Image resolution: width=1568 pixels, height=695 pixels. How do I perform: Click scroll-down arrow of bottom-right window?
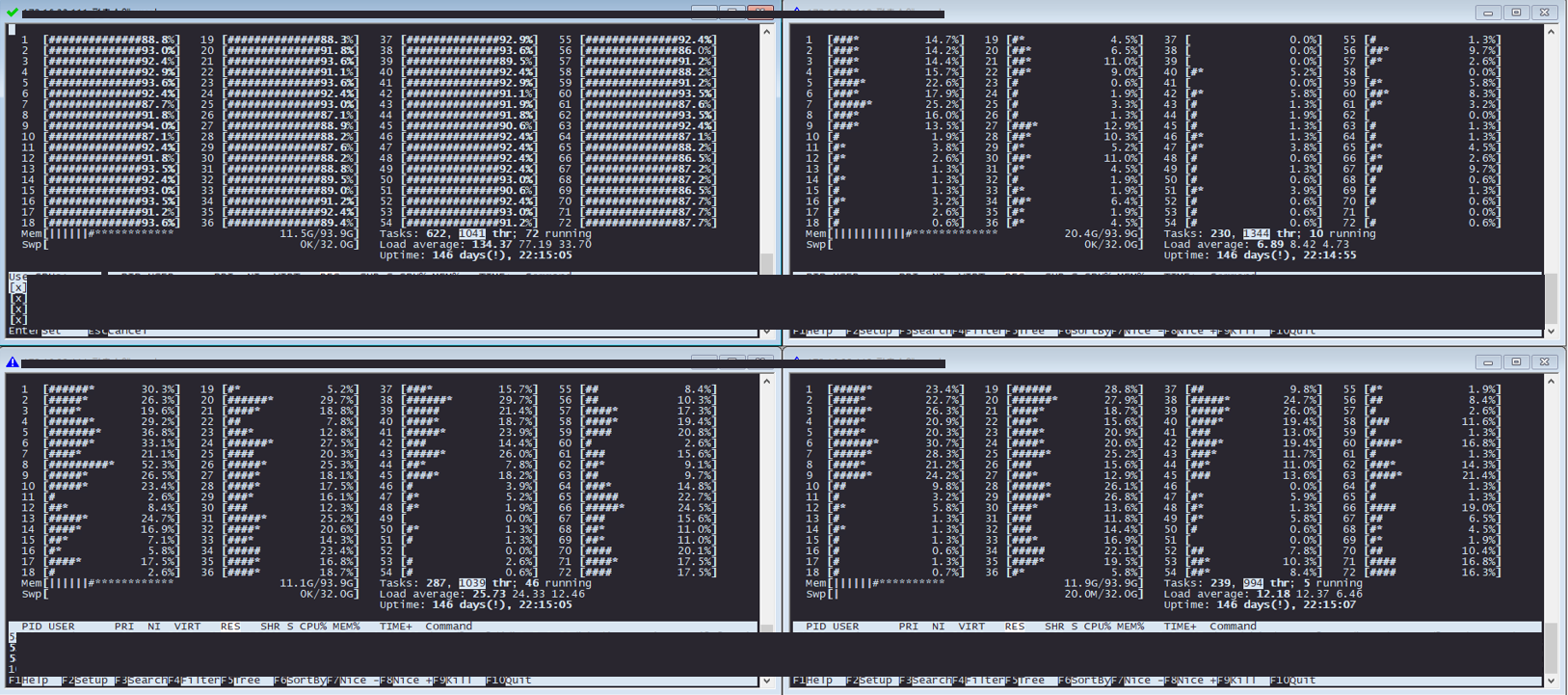pos(1552,682)
